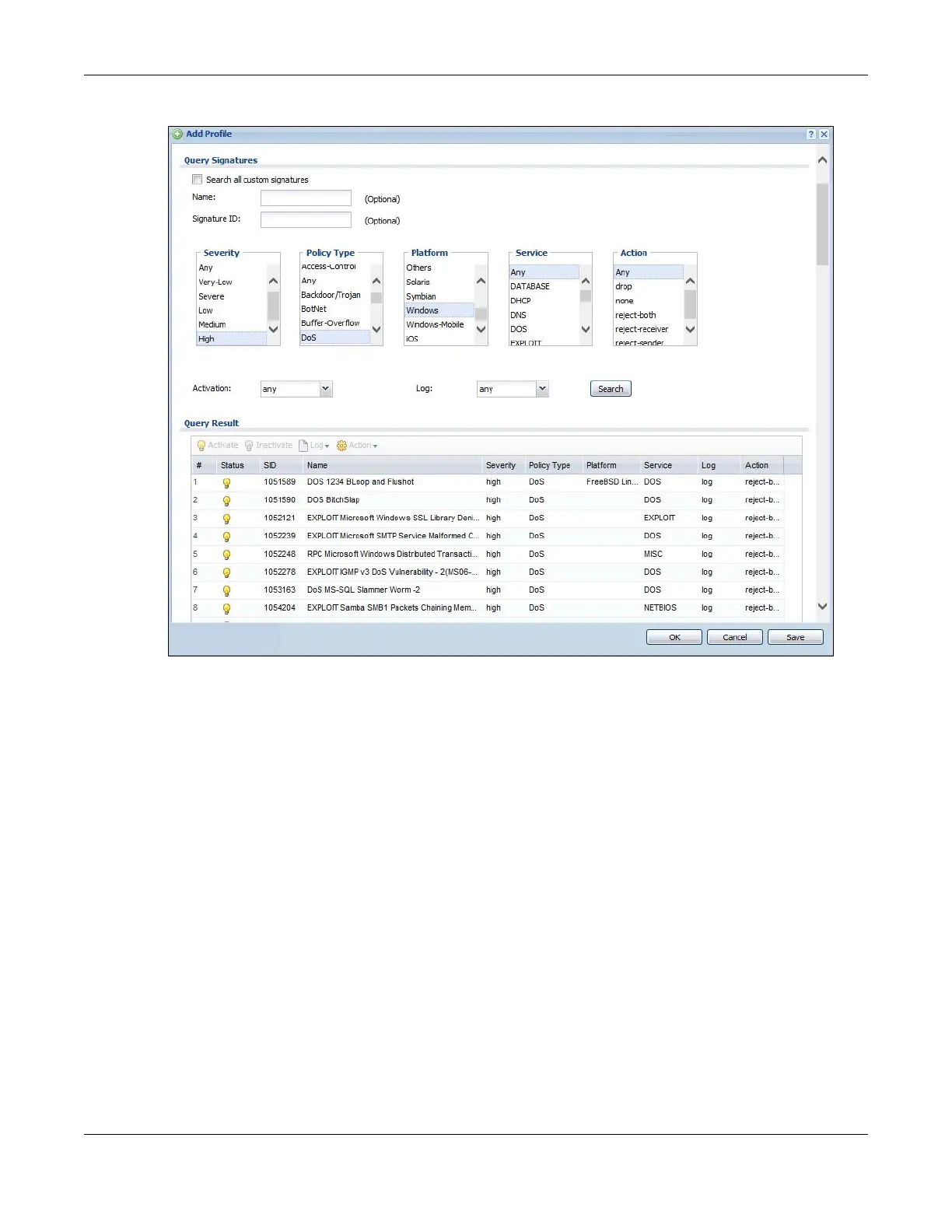The width and height of the screenshot is (952, 1232).
Task: Click FreeBSD Lin... platform cell
Action: point(612,482)
